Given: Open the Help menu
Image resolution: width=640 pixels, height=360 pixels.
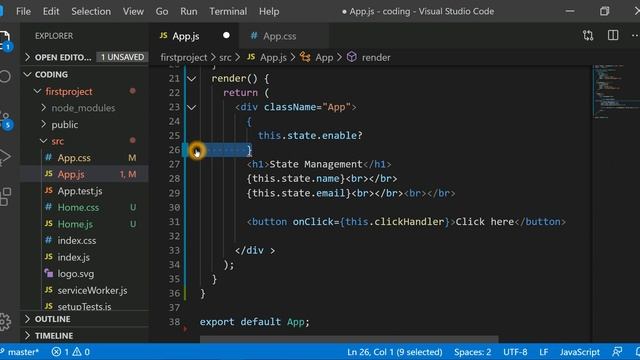Looking at the screenshot, I should (269, 11).
